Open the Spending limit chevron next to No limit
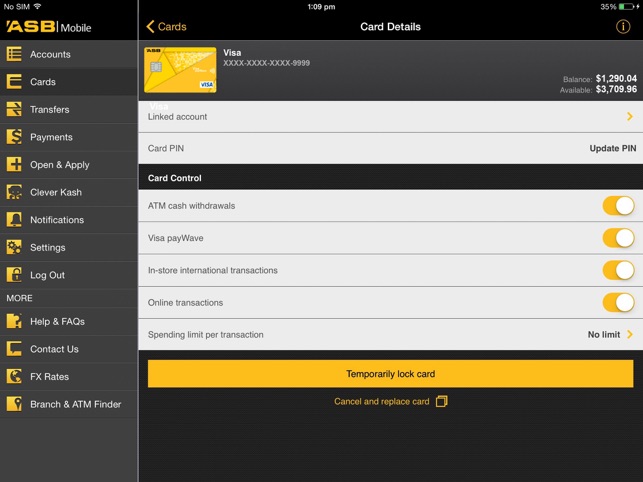This screenshot has height=482, width=643. point(630,334)
